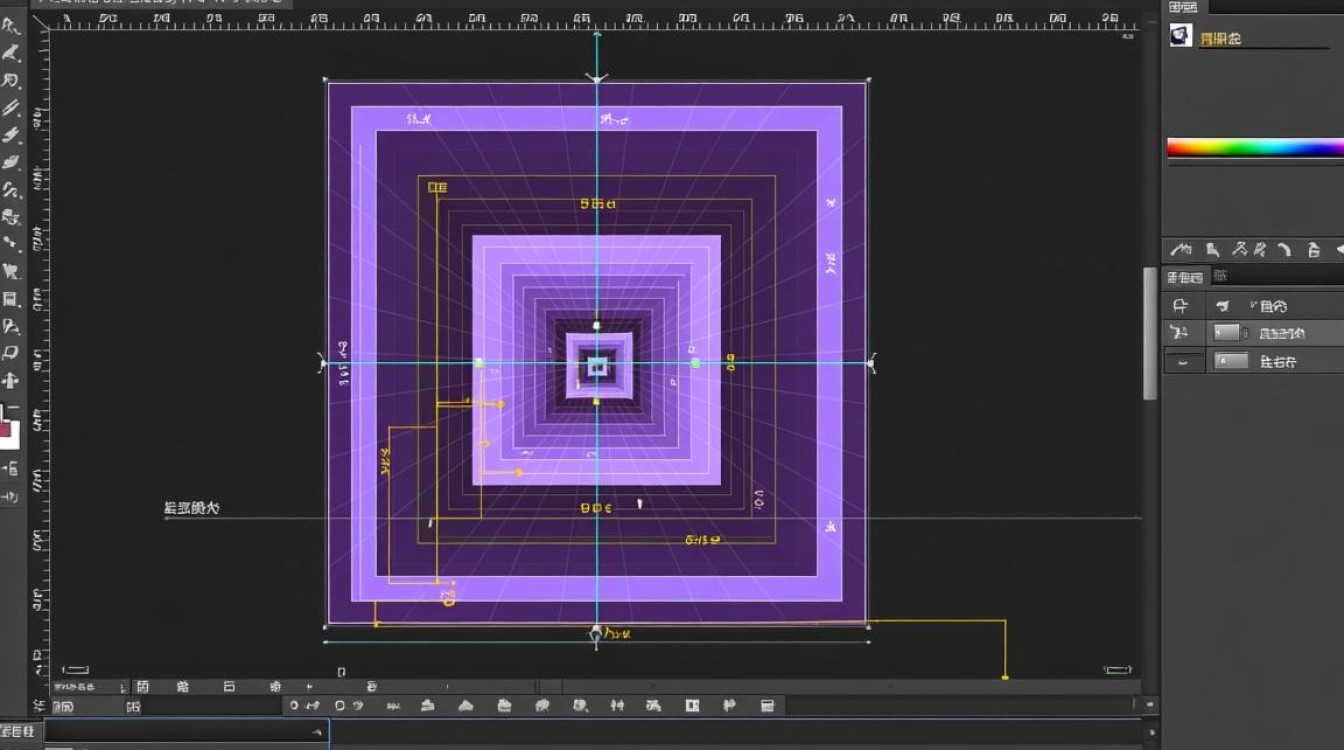
Task: Expand the small arrow in bottom status bar
Action: point(309,687)
